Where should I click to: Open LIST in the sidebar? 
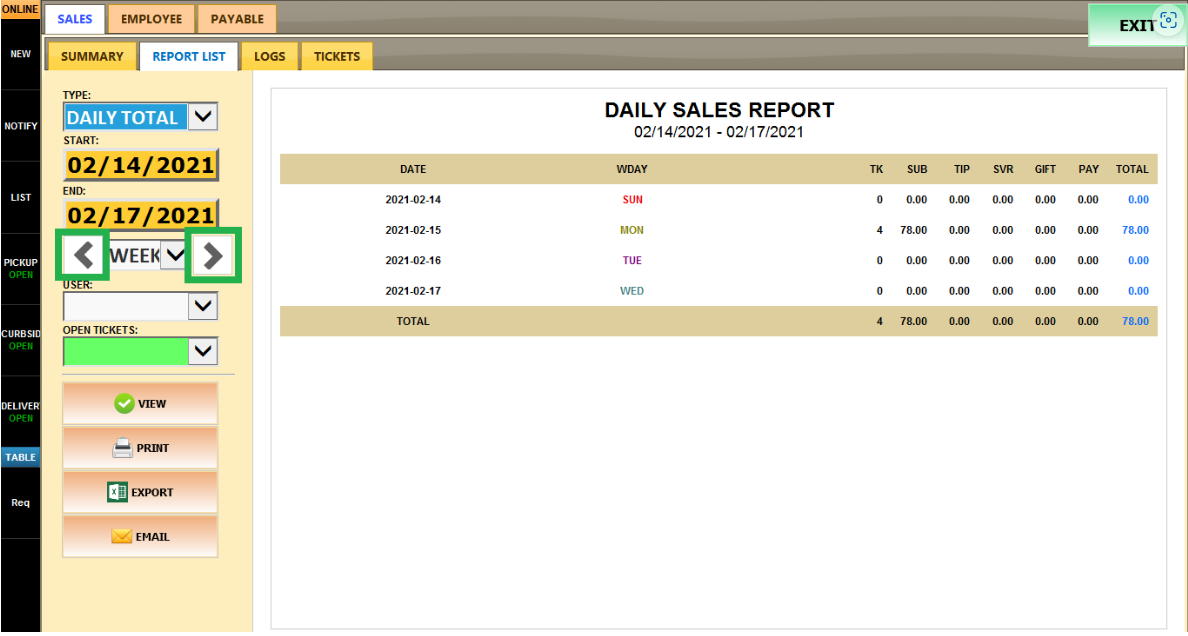20,197
